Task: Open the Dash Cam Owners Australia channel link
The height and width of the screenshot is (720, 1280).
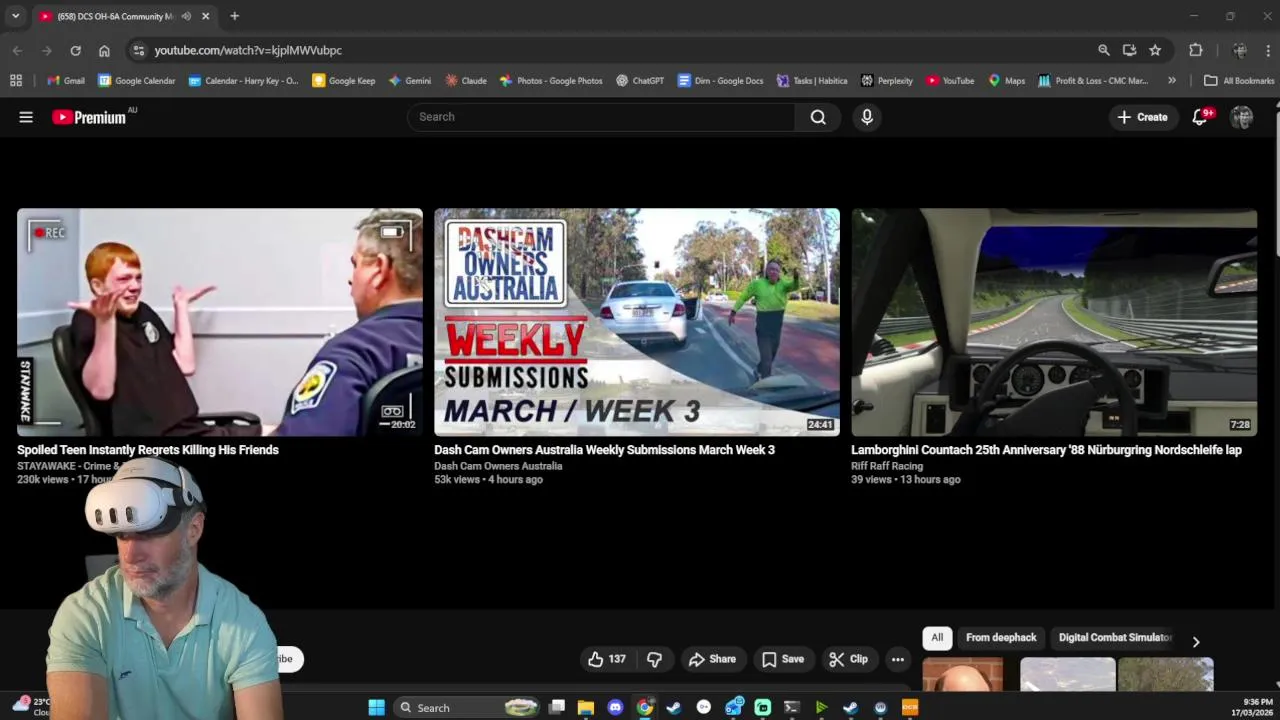Action: 498,466
